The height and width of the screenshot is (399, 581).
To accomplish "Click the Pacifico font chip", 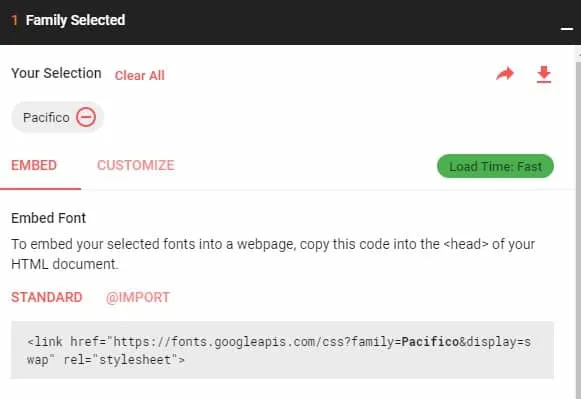I will click(x=57, y=117).
